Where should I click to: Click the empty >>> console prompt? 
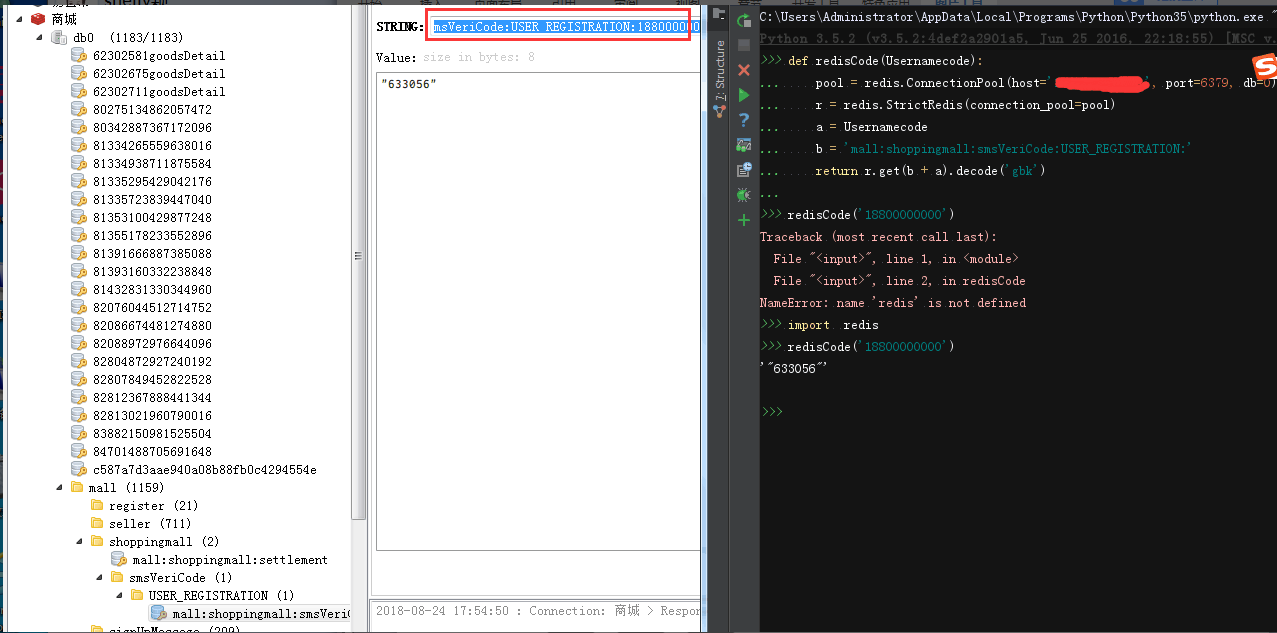pos(770,412)
